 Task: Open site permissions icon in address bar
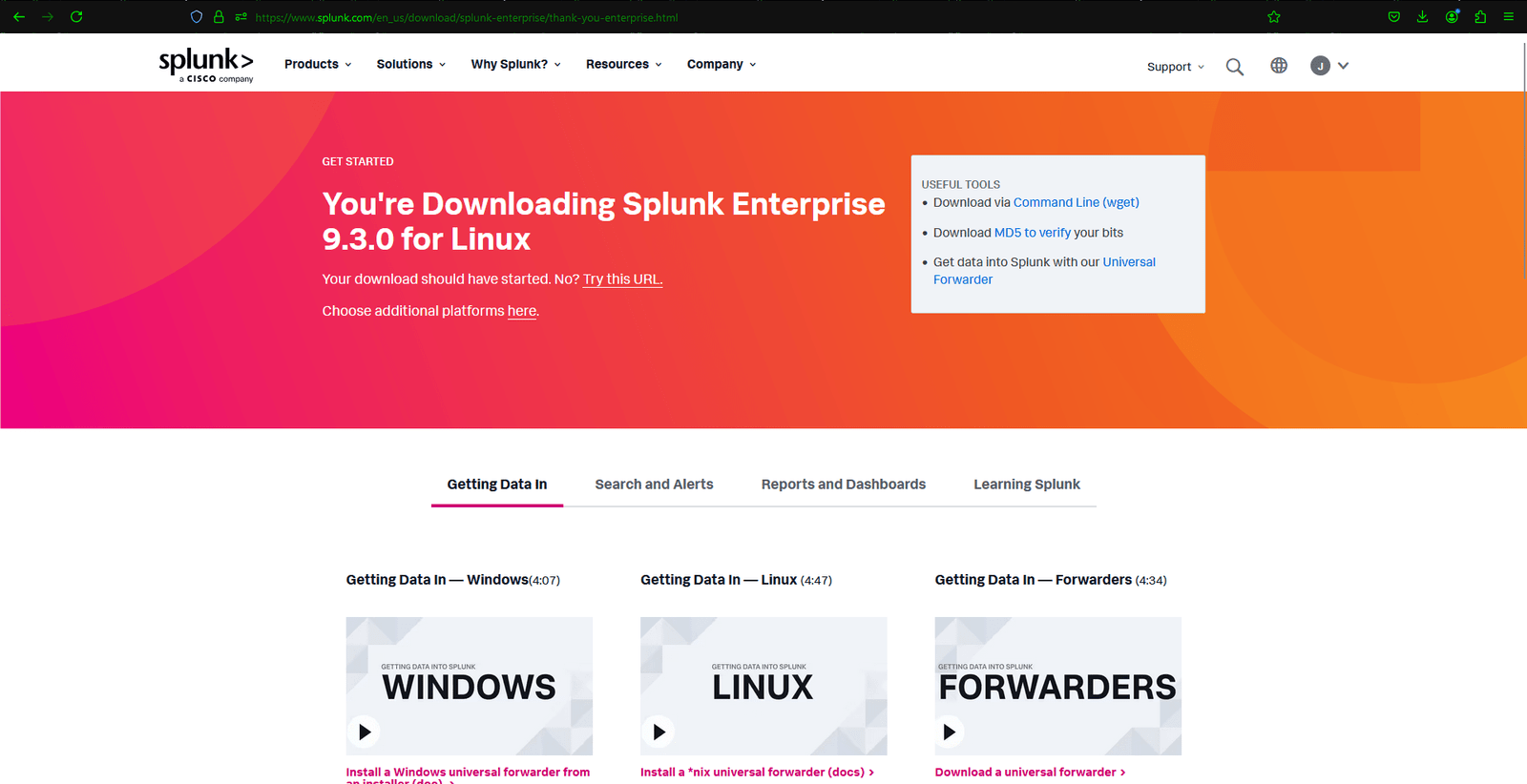tap(241, 17)
